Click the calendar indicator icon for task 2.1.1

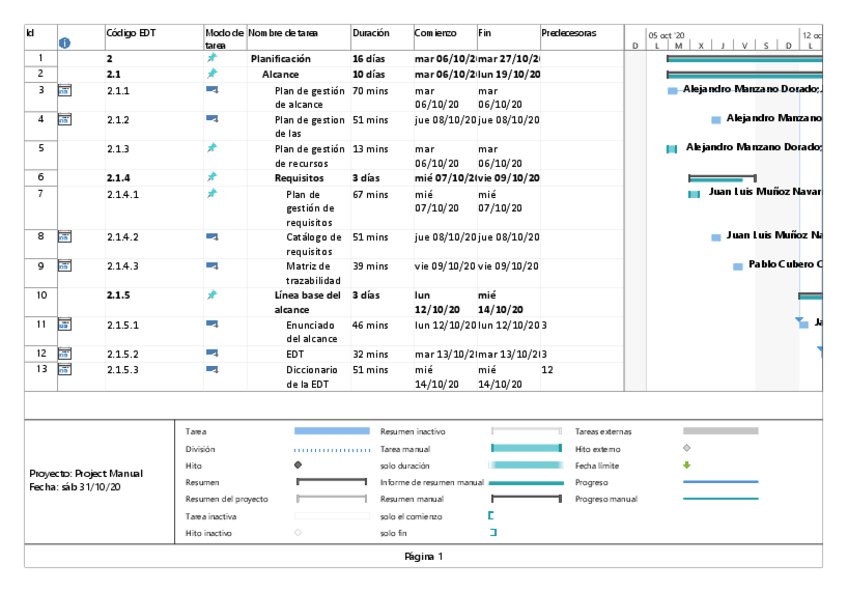(x=65, y=91)
